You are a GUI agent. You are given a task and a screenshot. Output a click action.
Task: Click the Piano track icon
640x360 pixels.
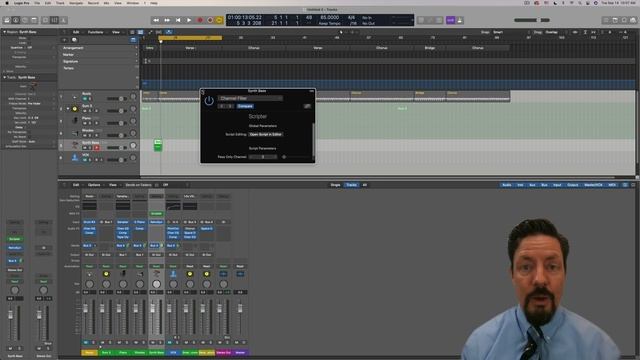(75, 121)
